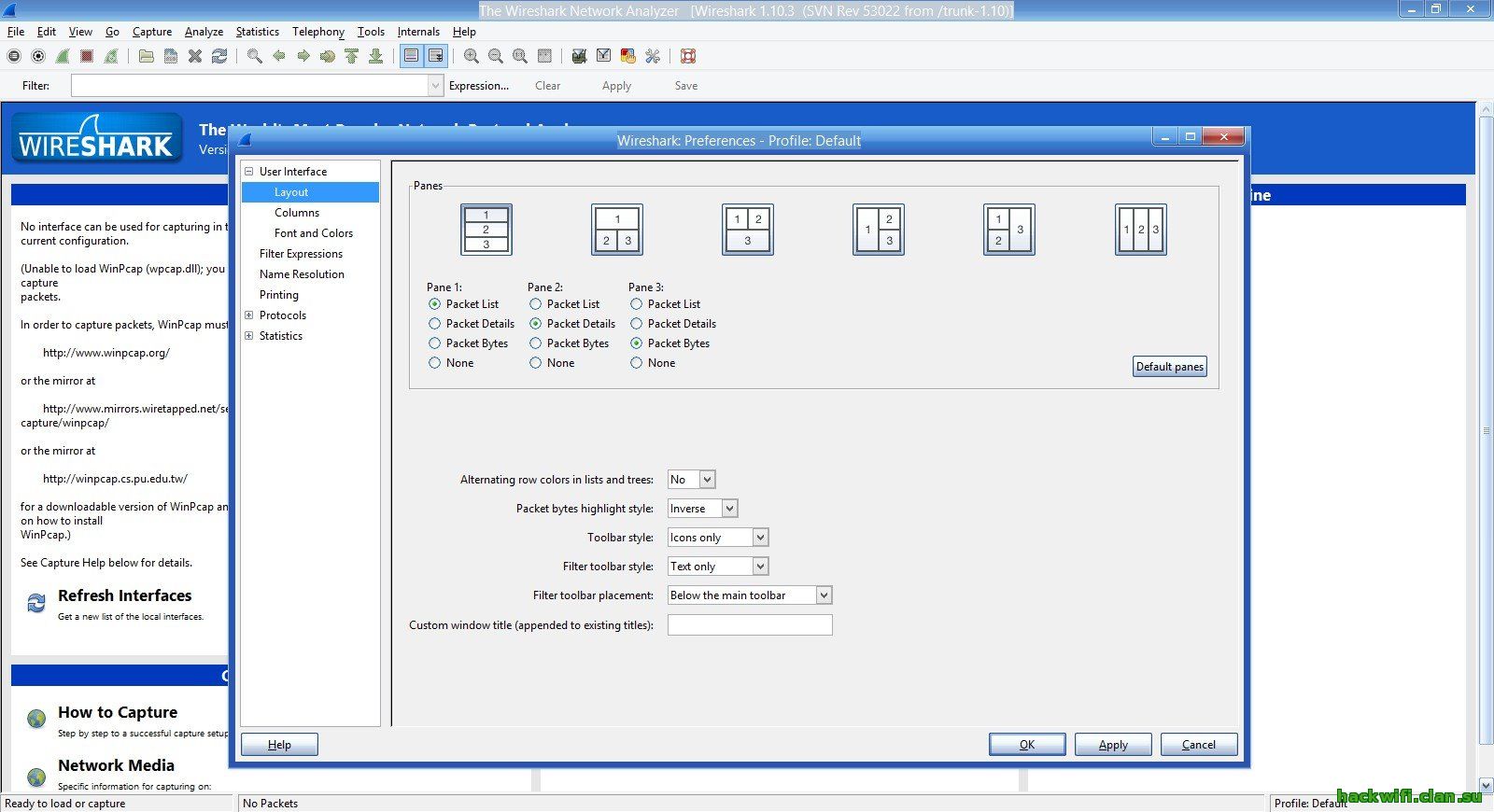The image size is (1494, 812).
Task: Click Cancel in the Preferences dialog
Action: point(1199,745)
